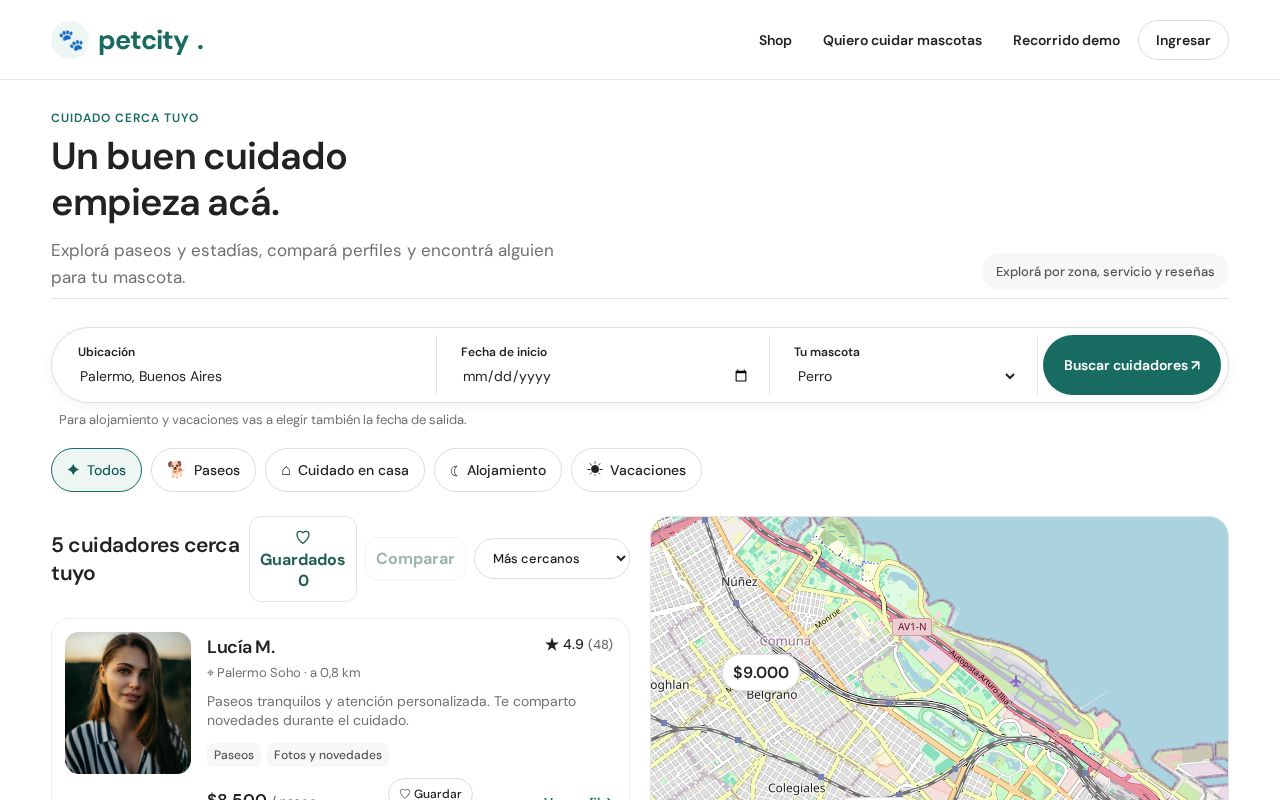1280x800 pixels.
Task: Start search with Buscar cuidadores
Action: (x=1132, y=365)
